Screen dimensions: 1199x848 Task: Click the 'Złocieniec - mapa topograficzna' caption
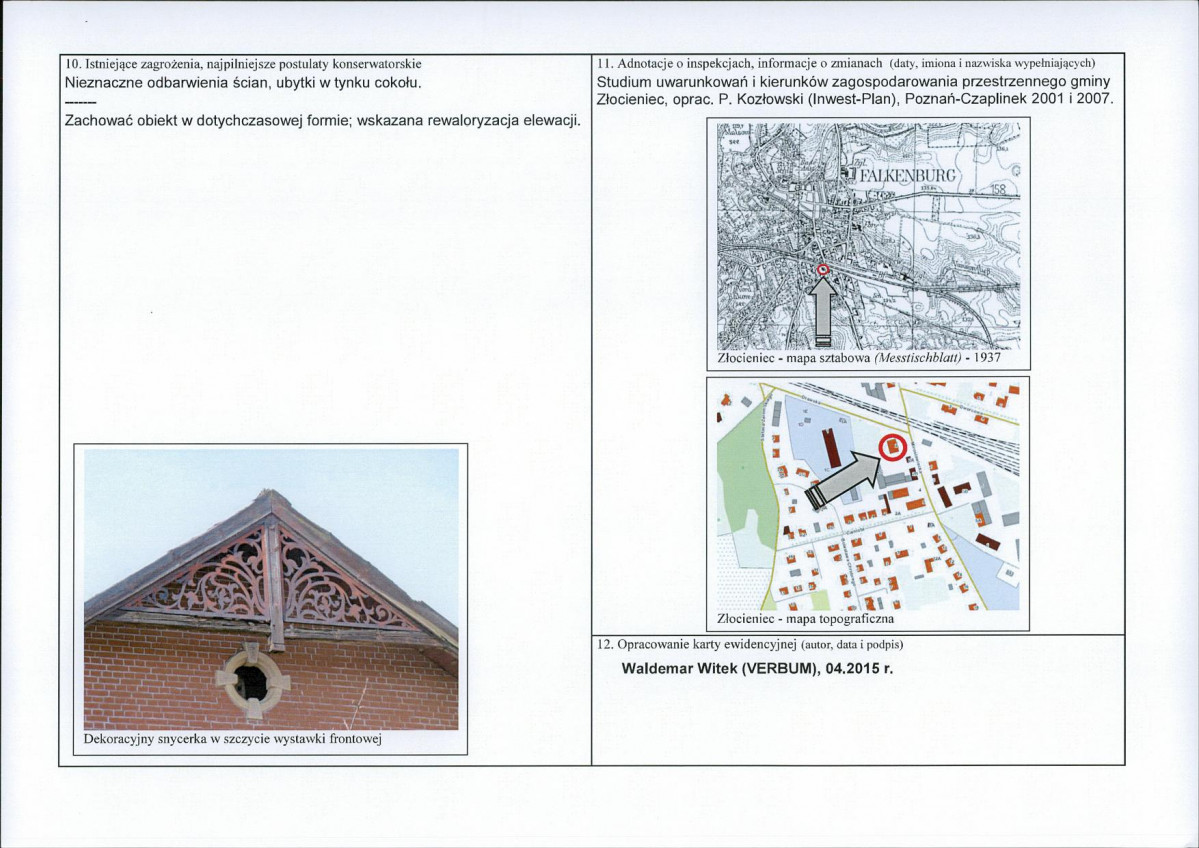coord(806,618)
